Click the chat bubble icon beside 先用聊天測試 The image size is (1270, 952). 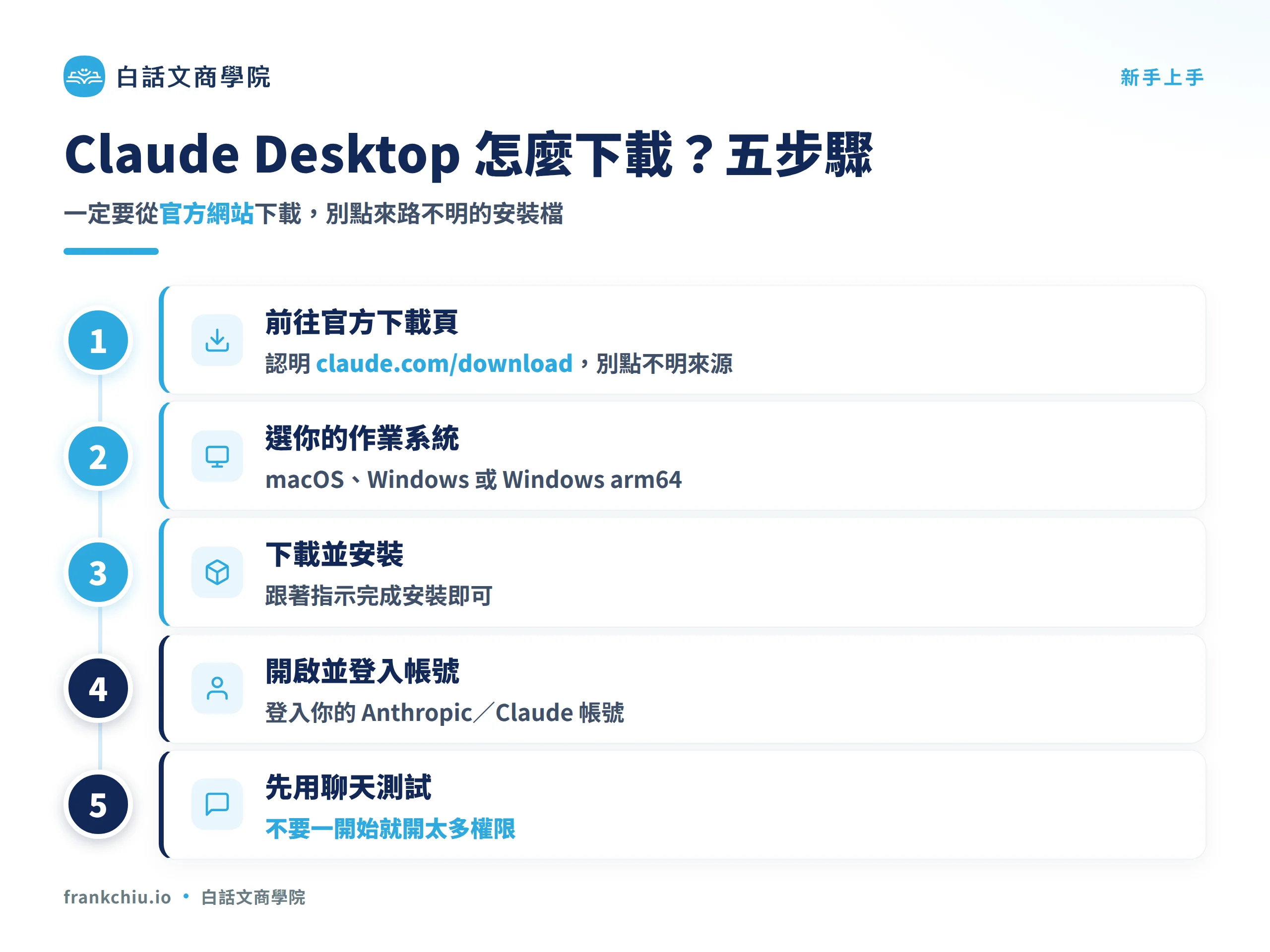click(217, 804)
